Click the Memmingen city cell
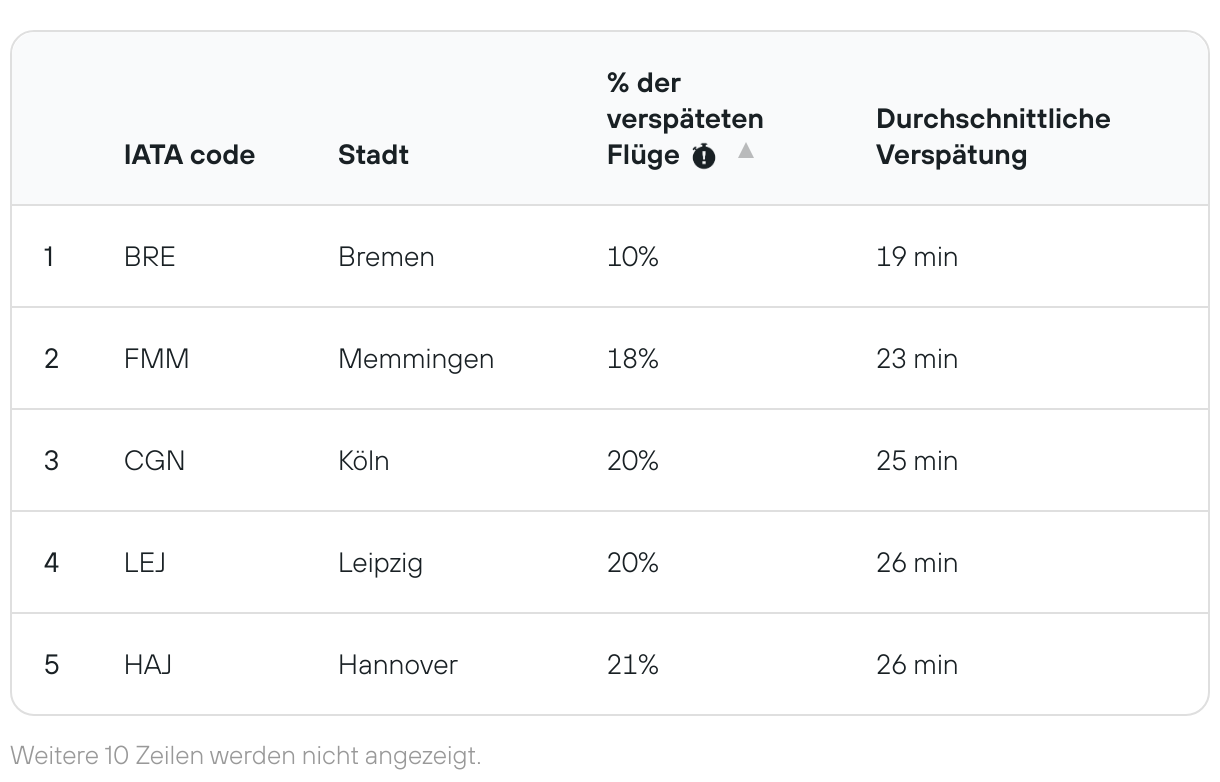Viewport: 1220px width, 782px height. (x=416, y=359)
